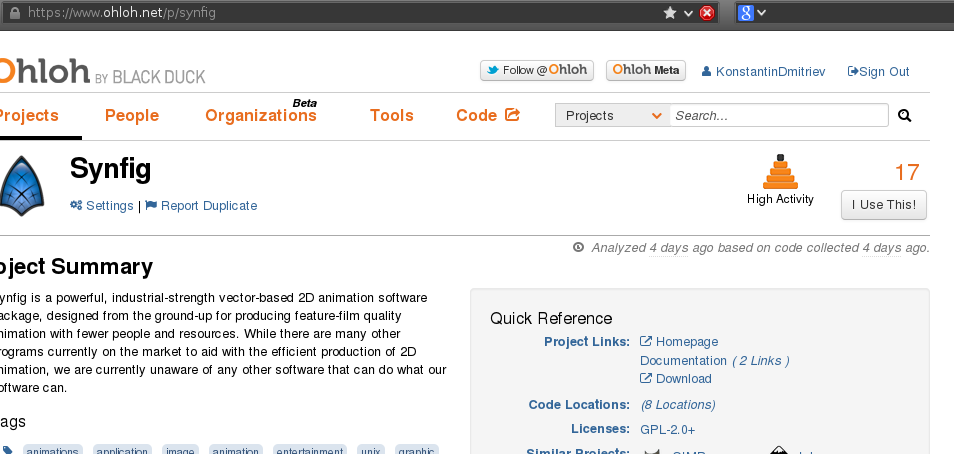Click the red stop loading icon
954x454 pixels.
[x=707, y=12]
